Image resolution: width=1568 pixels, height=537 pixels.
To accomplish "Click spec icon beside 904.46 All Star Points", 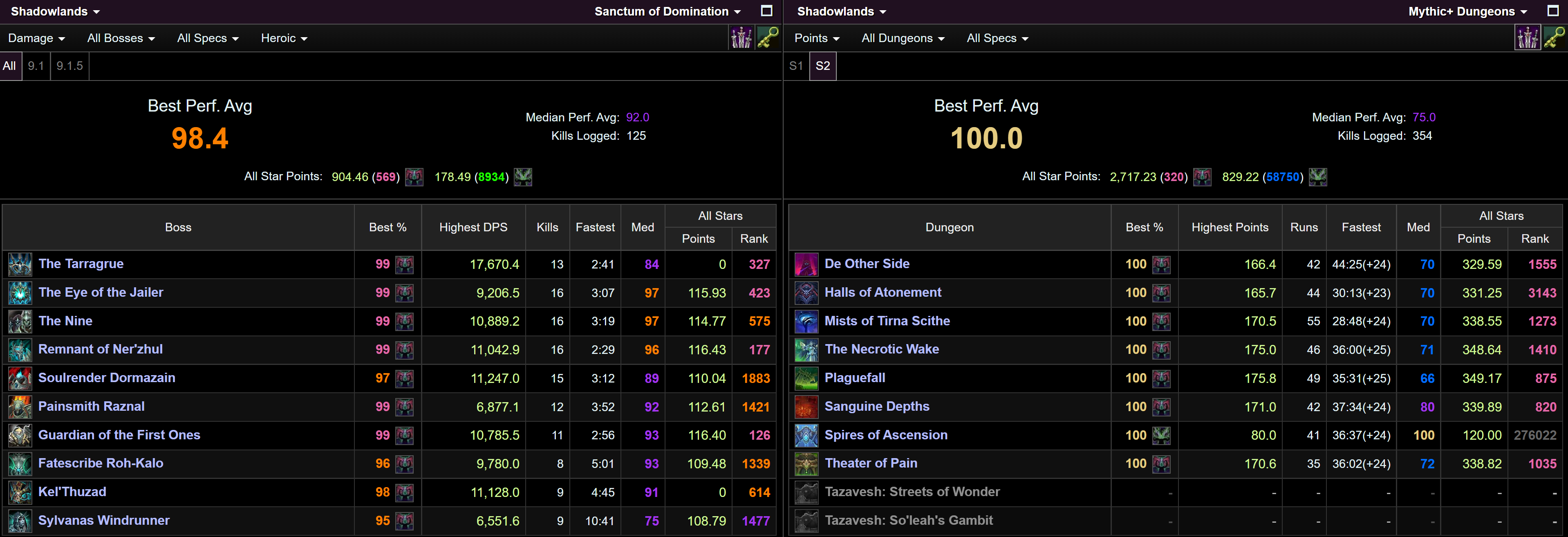I will pos(414,177).
